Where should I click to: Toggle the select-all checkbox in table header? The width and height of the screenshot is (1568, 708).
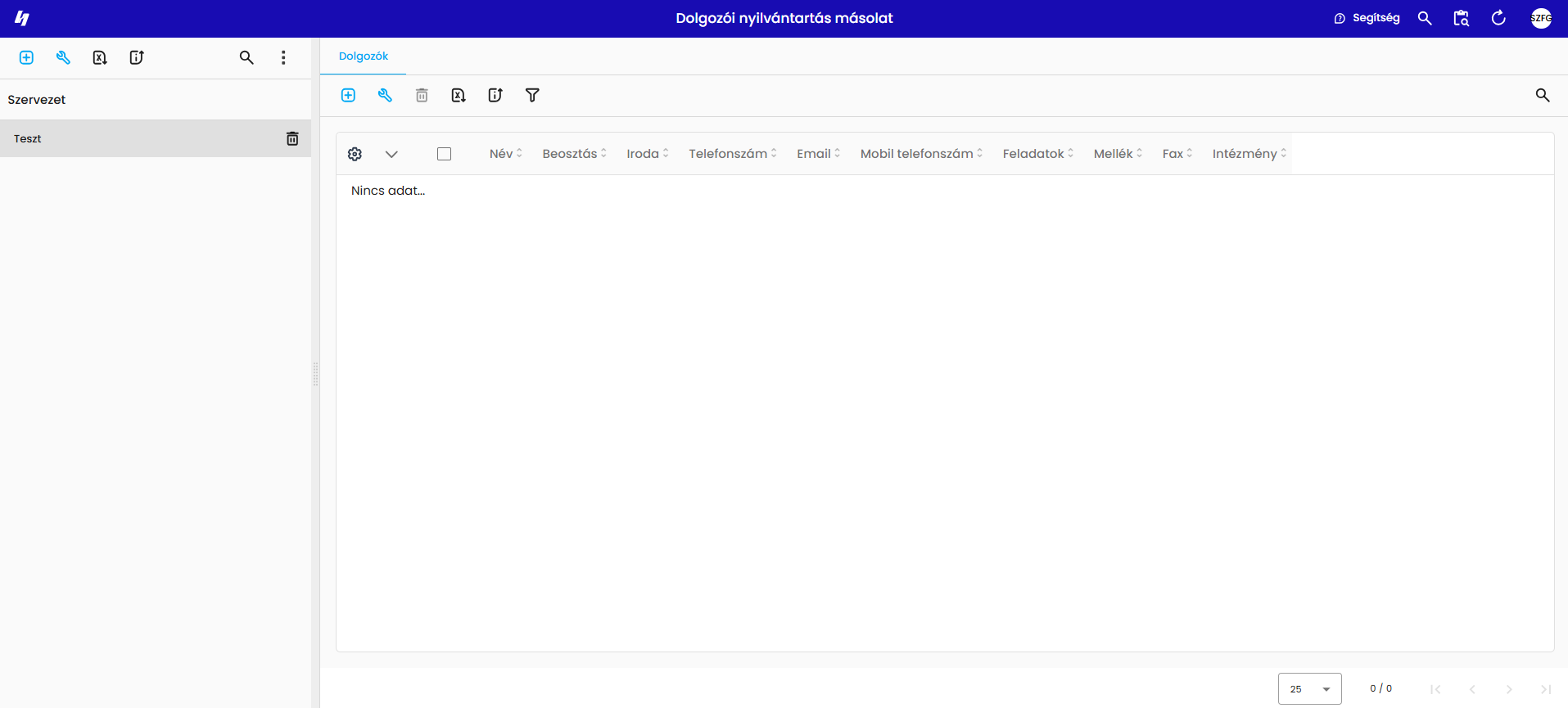coord(445,154)
